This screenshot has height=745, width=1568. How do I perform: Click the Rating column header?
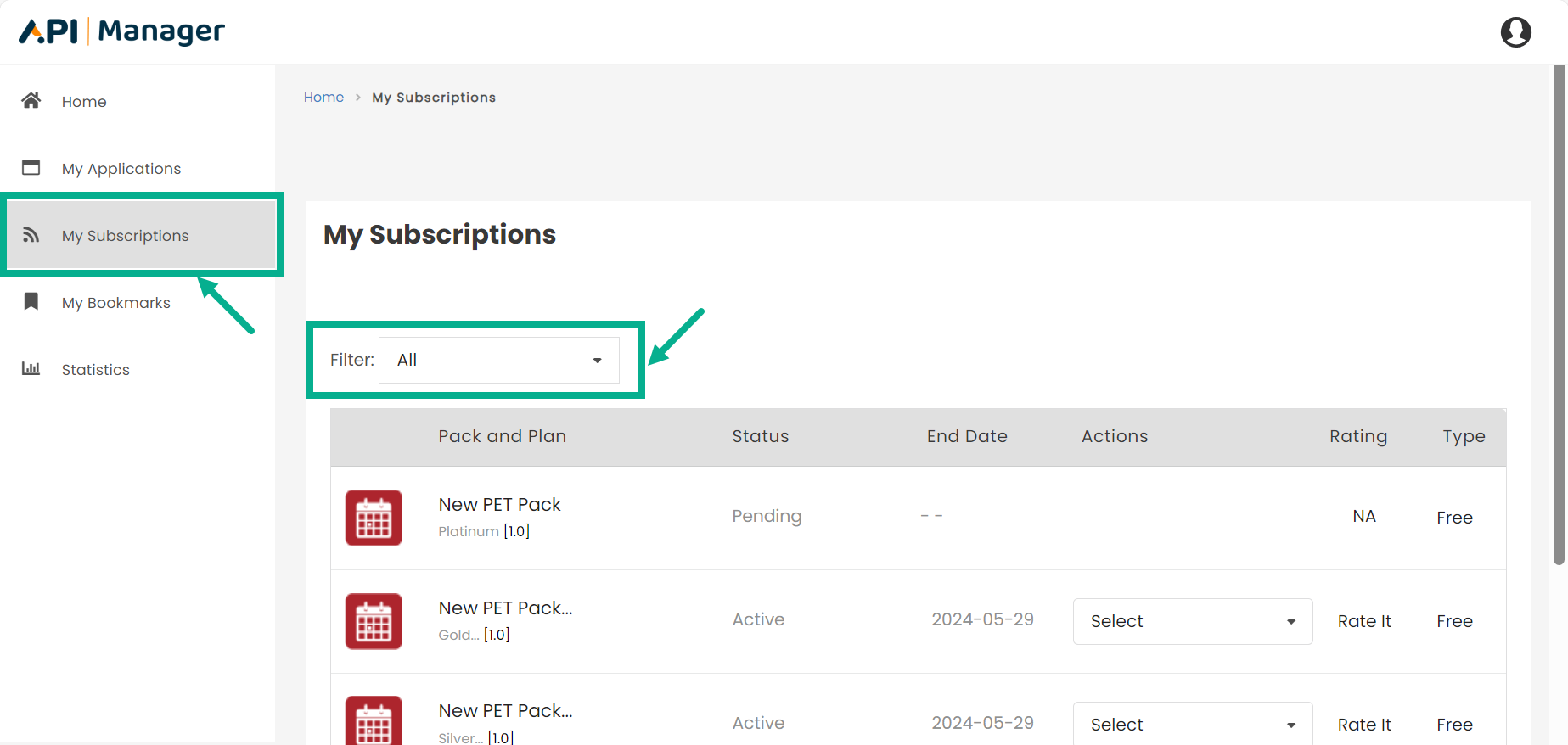point(1358,436)
